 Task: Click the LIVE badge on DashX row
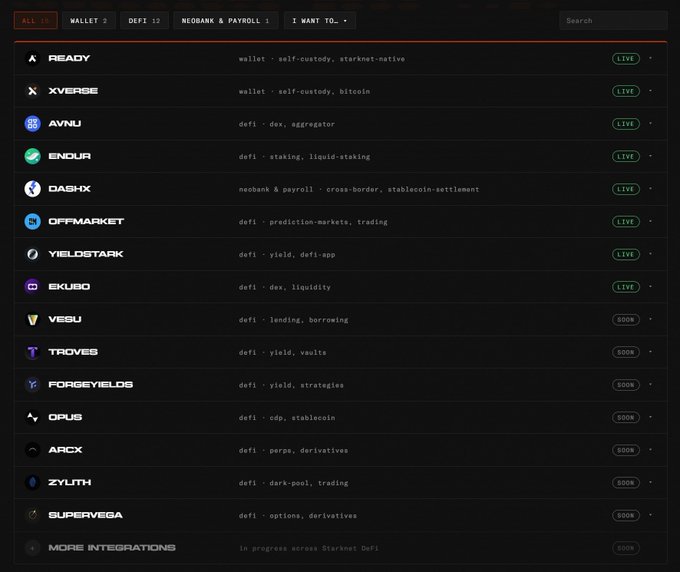(x=625, y=189)
